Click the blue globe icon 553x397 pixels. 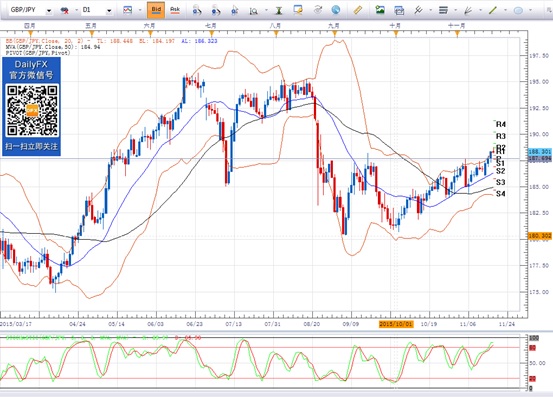tap(336, 10)
